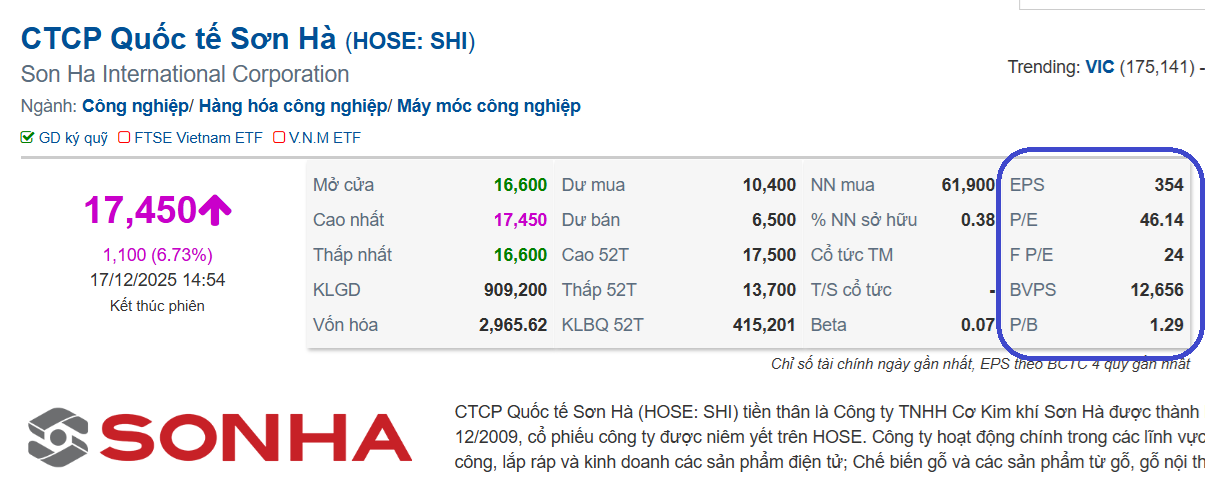Click the Vốn hóa value 2,965.62
Image resolution: width=1205 pixels, height=500 pixels.
513,325
